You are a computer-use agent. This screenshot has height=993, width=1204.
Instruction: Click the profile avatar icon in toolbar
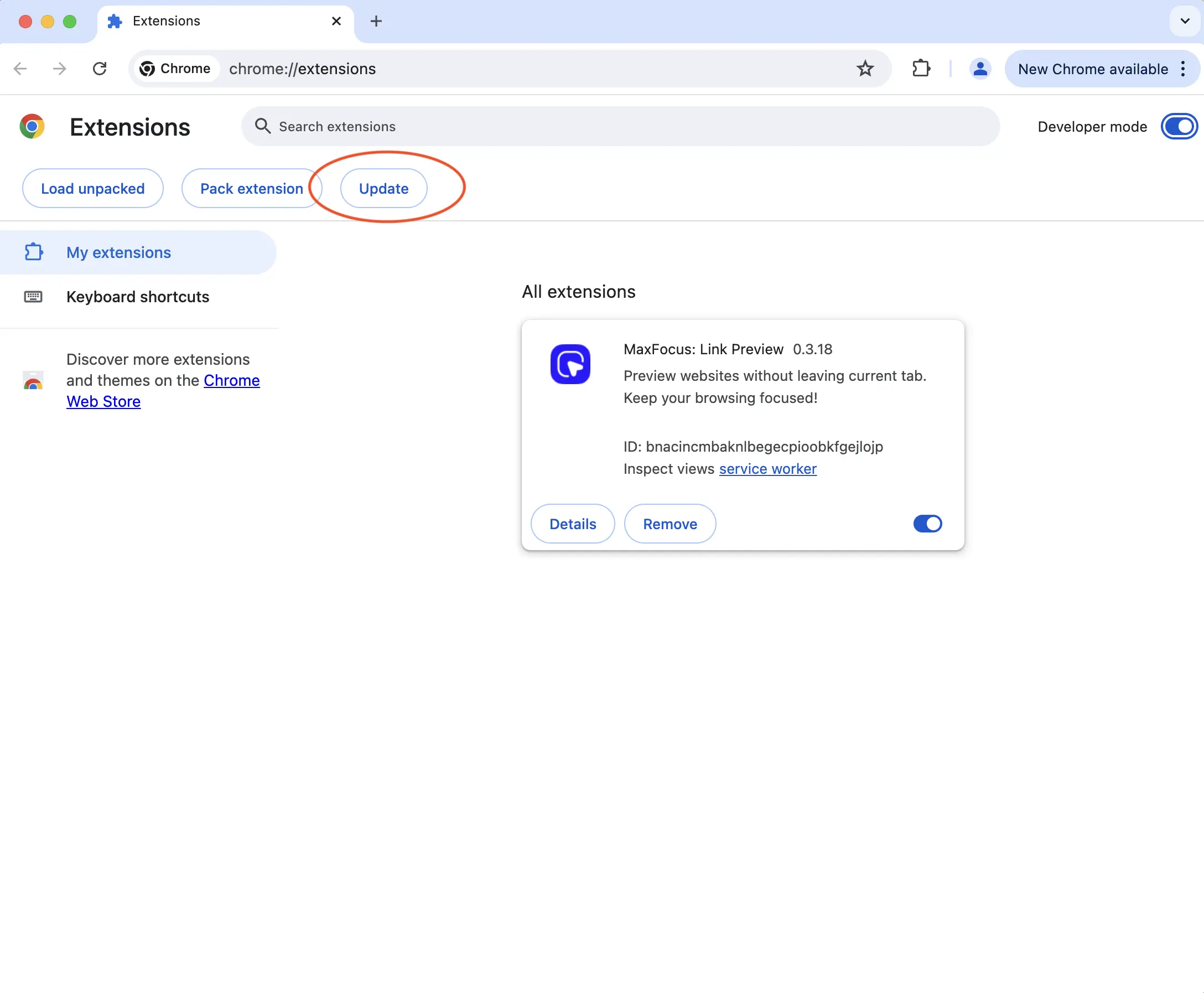coord(977,69)
